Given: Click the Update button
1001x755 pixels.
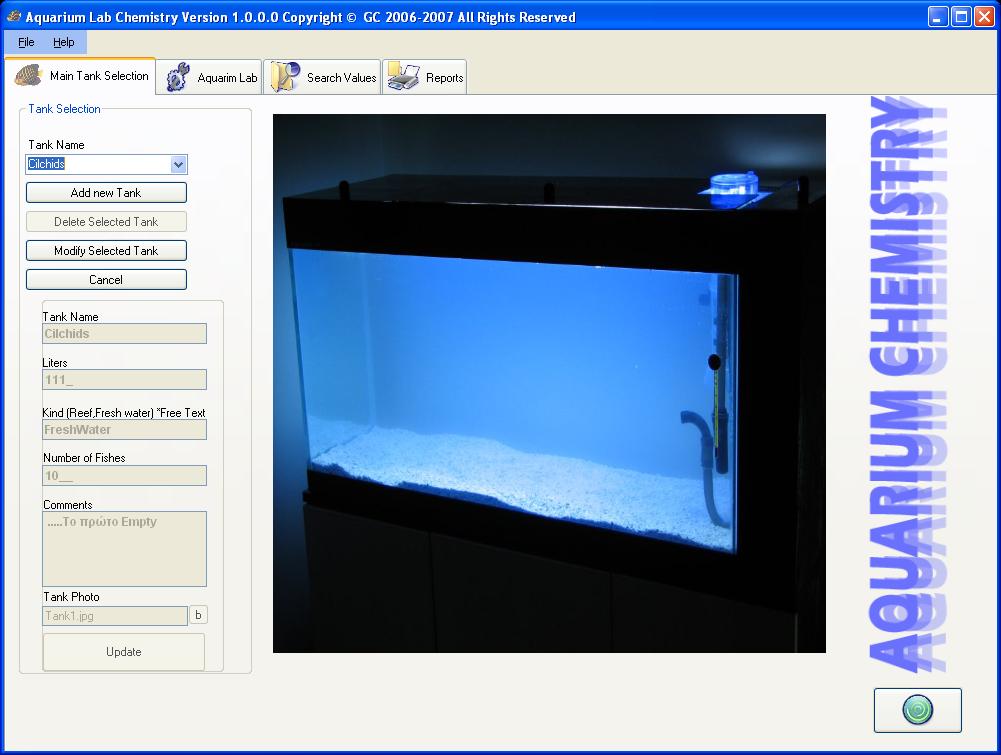Looking at the screenshot, I should coord(124,652).
